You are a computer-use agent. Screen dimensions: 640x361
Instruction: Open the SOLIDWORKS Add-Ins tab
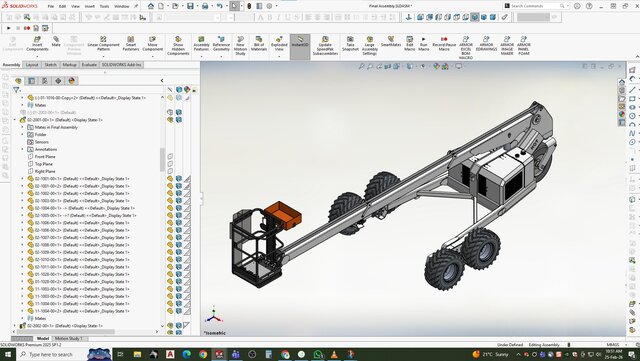[121, 65]
